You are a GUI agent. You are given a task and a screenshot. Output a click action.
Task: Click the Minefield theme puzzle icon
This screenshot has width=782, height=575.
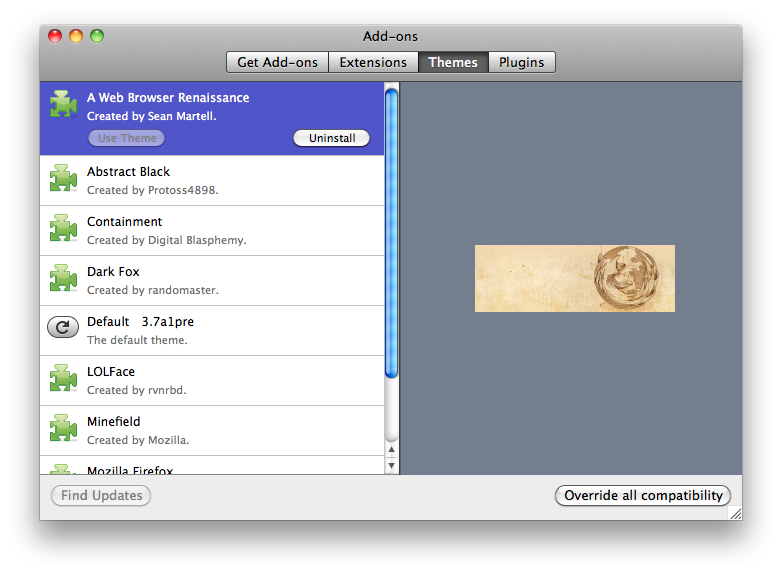coord(63,428)
